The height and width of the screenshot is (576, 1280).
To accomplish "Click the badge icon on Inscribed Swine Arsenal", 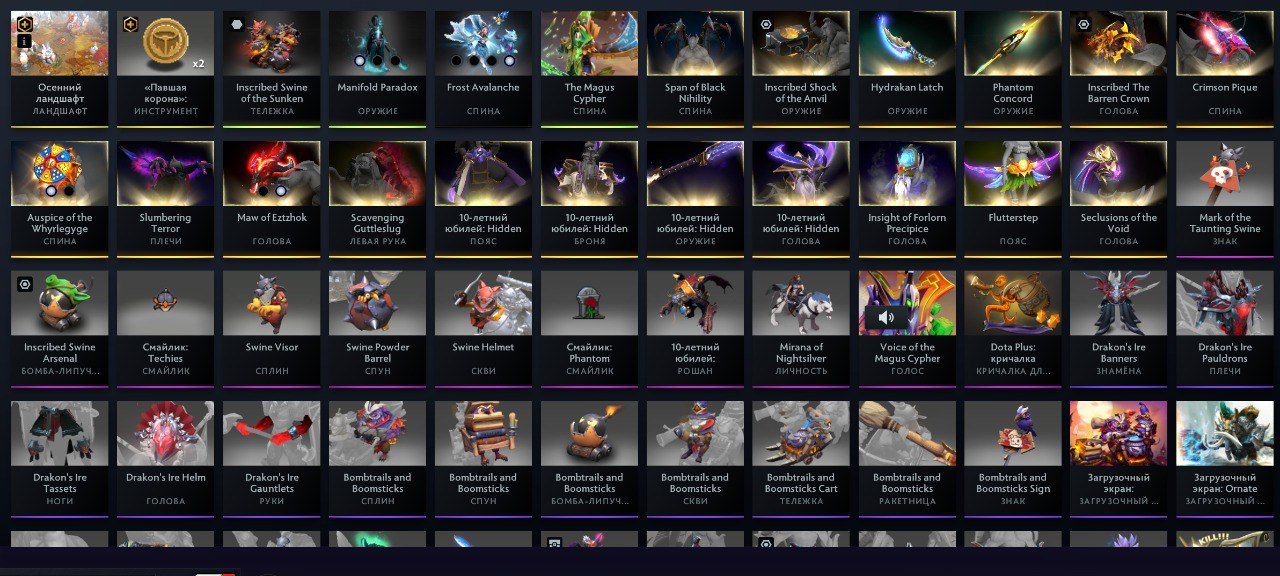I will [x=25, y=285].
